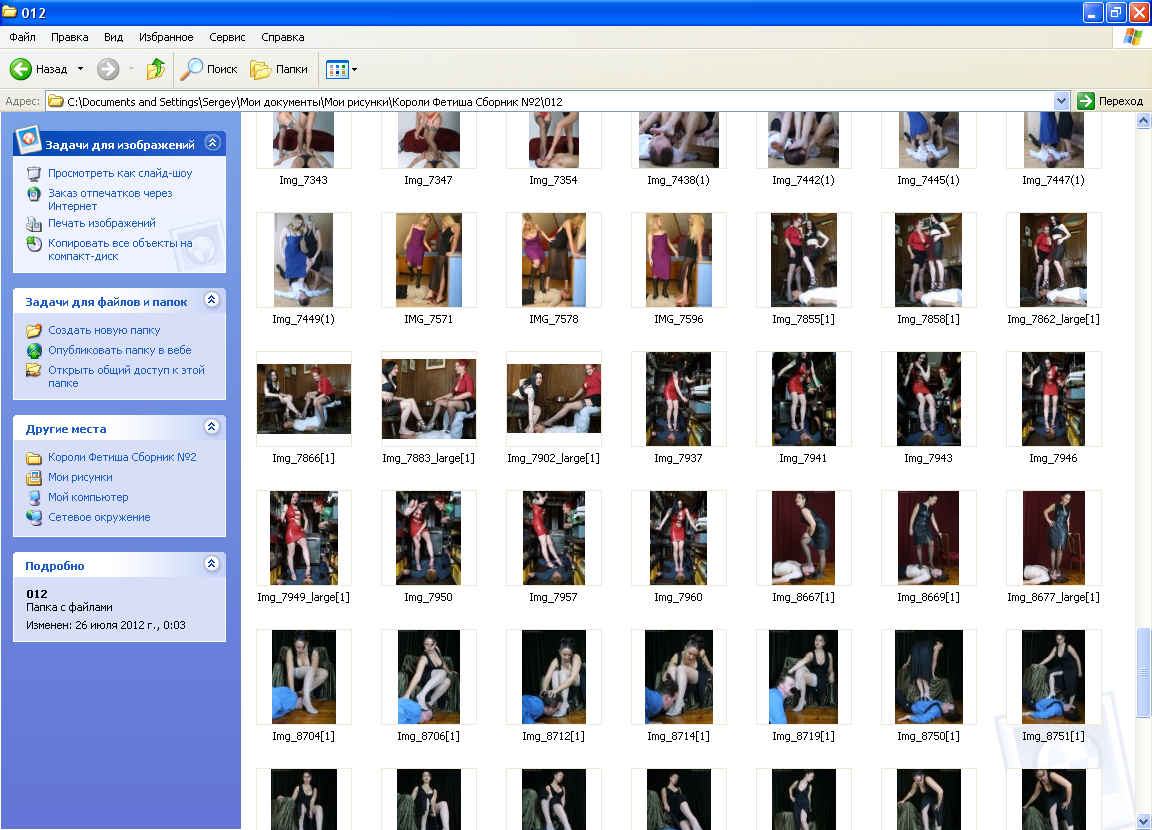The height and width of the screenshot is (830, 1152).
Task: Click the folder icon in address bar
Action: [x=56, y=101]
